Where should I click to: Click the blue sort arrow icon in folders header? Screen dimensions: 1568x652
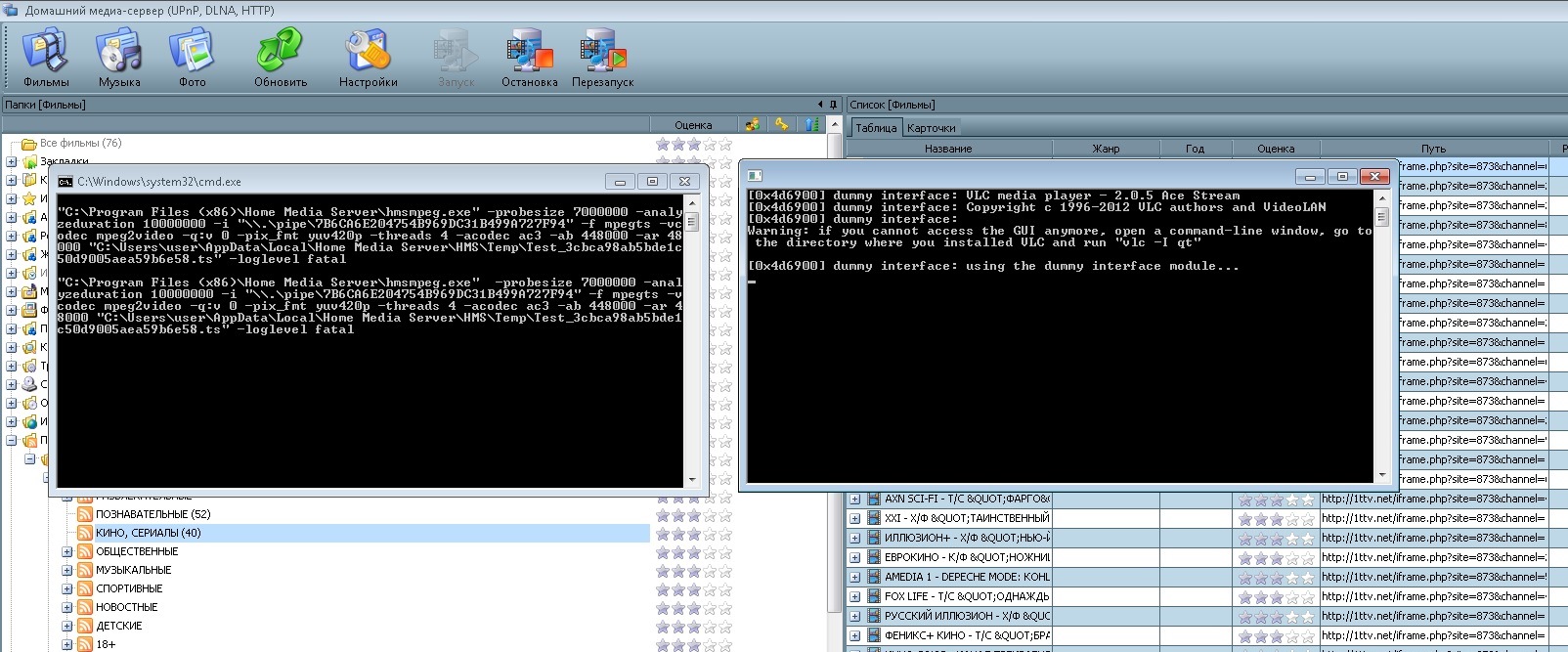811,124
